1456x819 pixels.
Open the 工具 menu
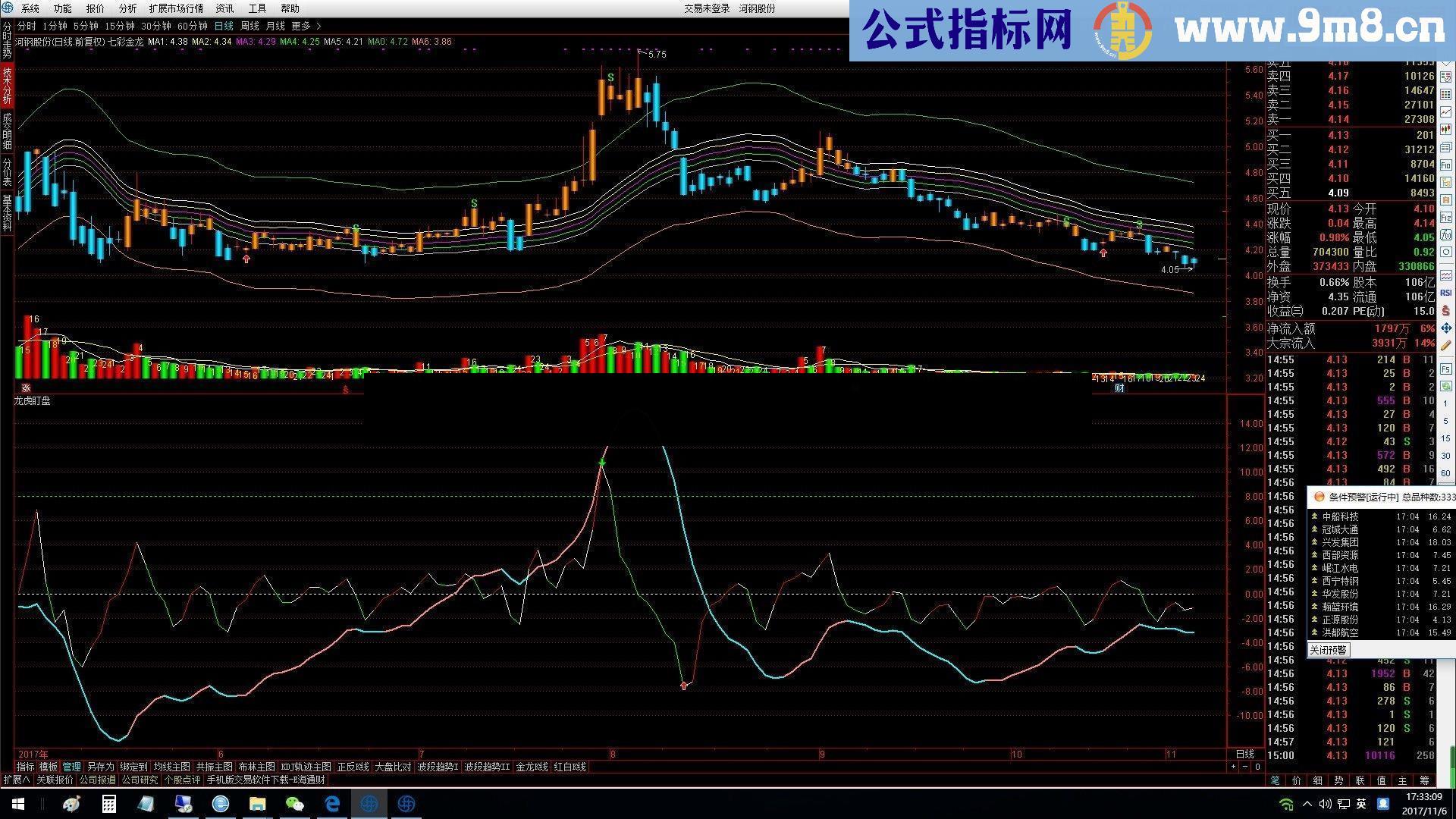pos(257,8)
